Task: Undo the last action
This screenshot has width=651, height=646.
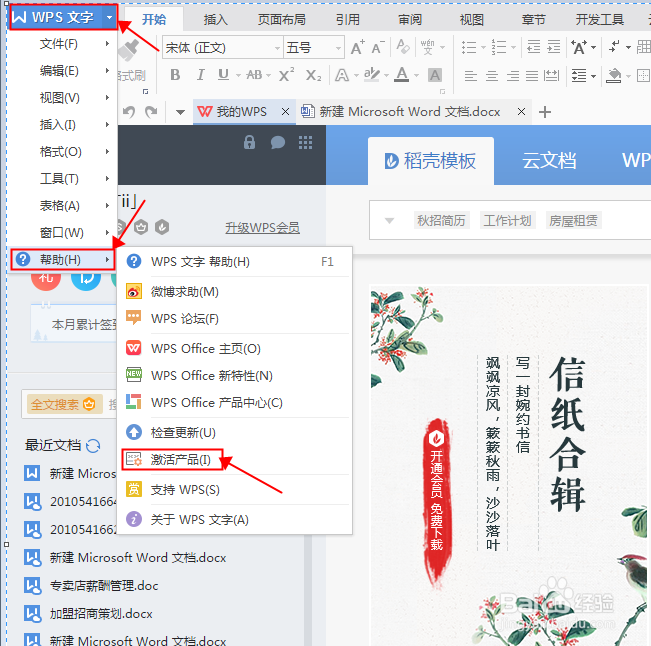Action: tap(129, 112)
